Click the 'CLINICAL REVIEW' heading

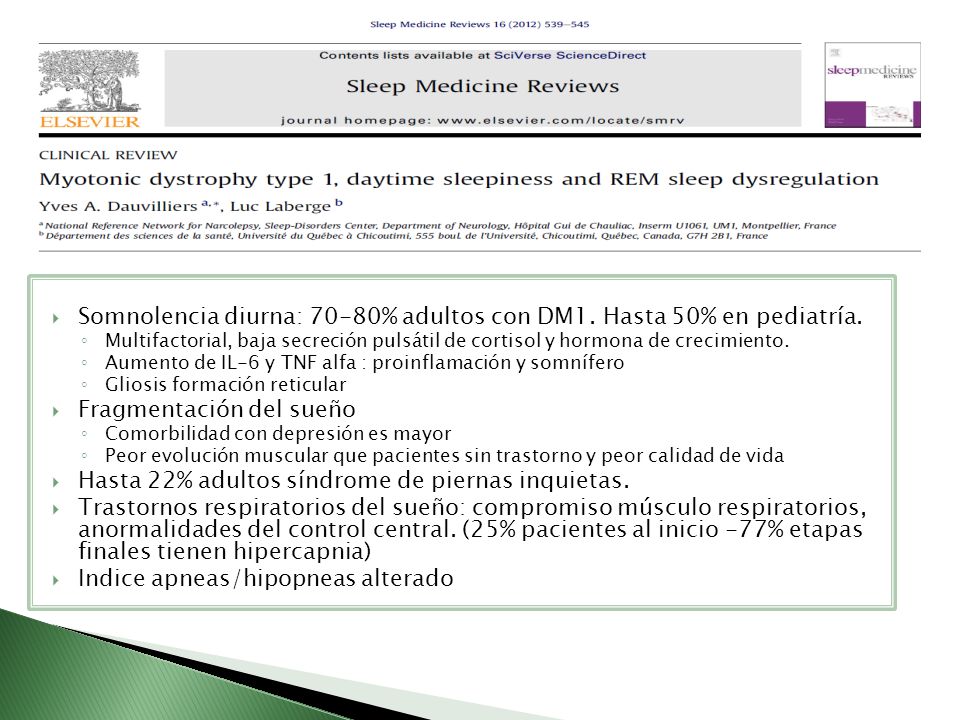click(x=108, y=155)
